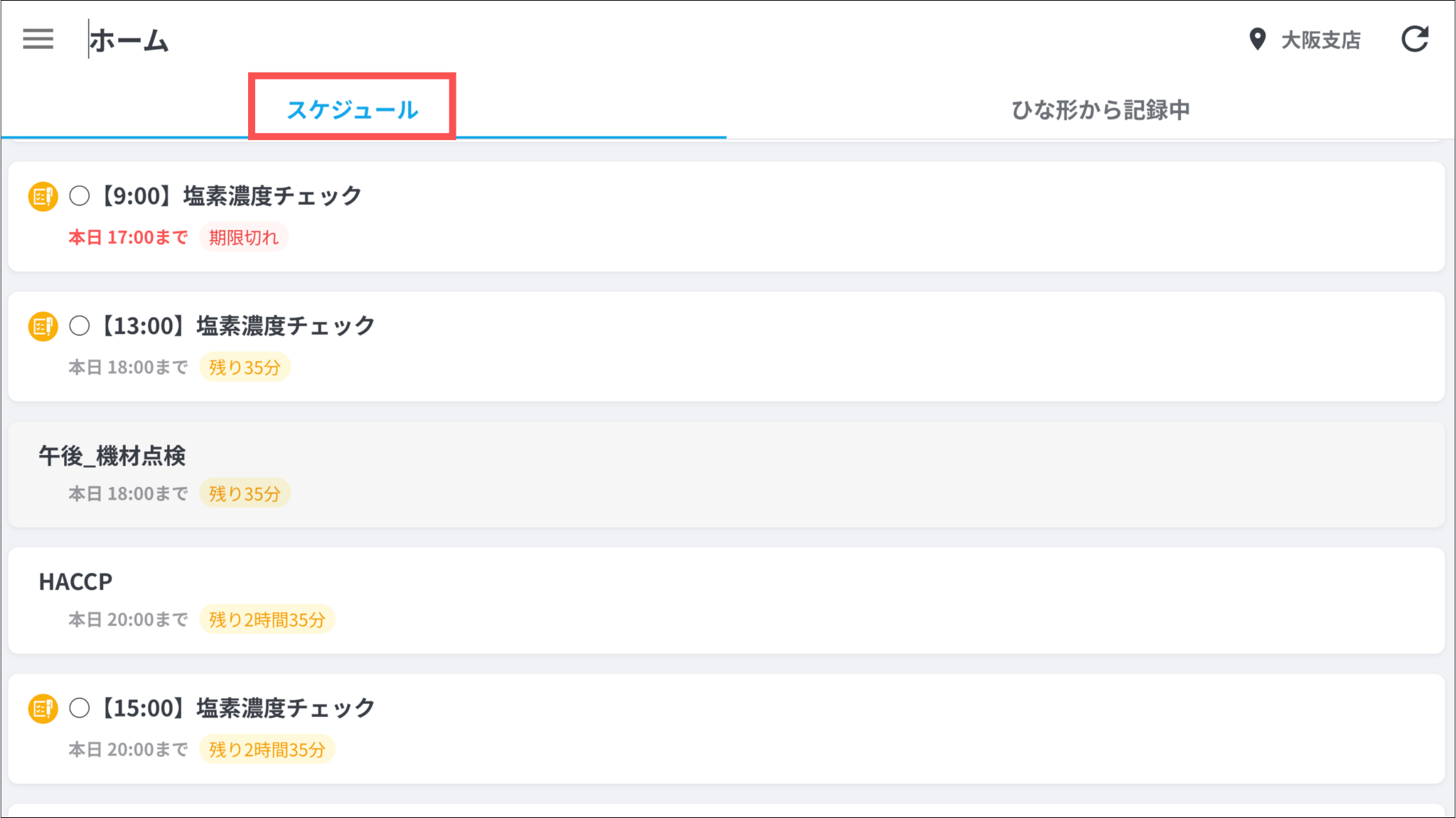
Task: Open the 午後_機材点検 schedule item
Action: click(112, 456)
